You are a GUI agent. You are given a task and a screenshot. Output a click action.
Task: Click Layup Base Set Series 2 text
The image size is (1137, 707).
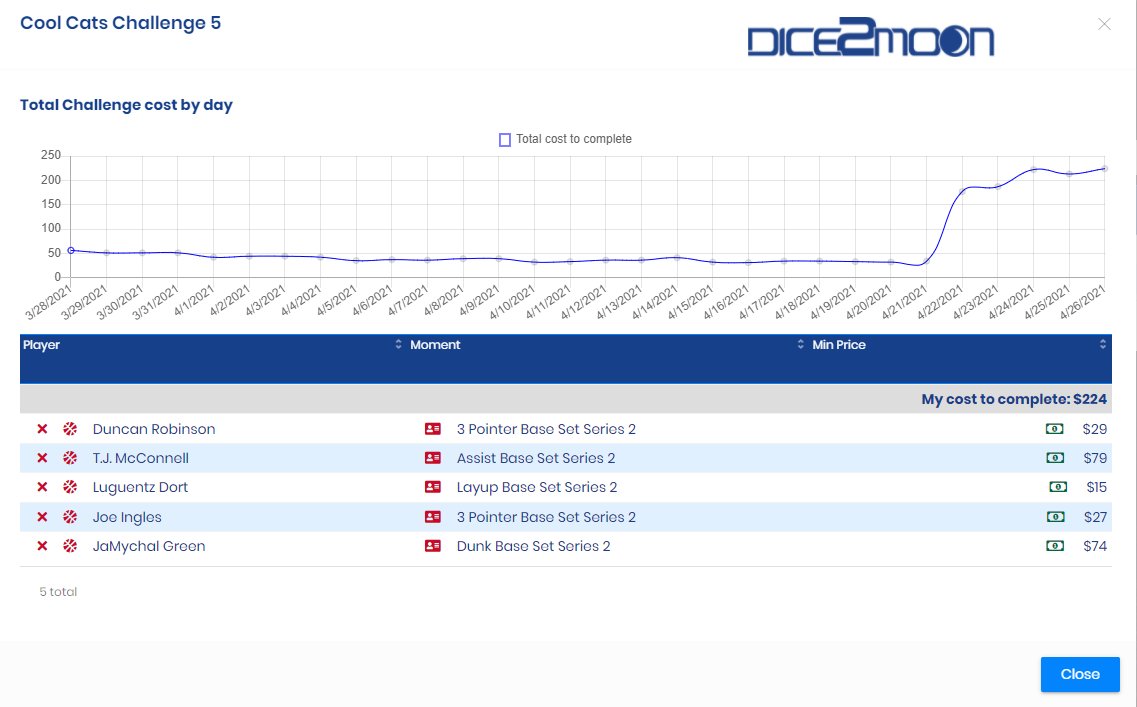tap(537, 487)
